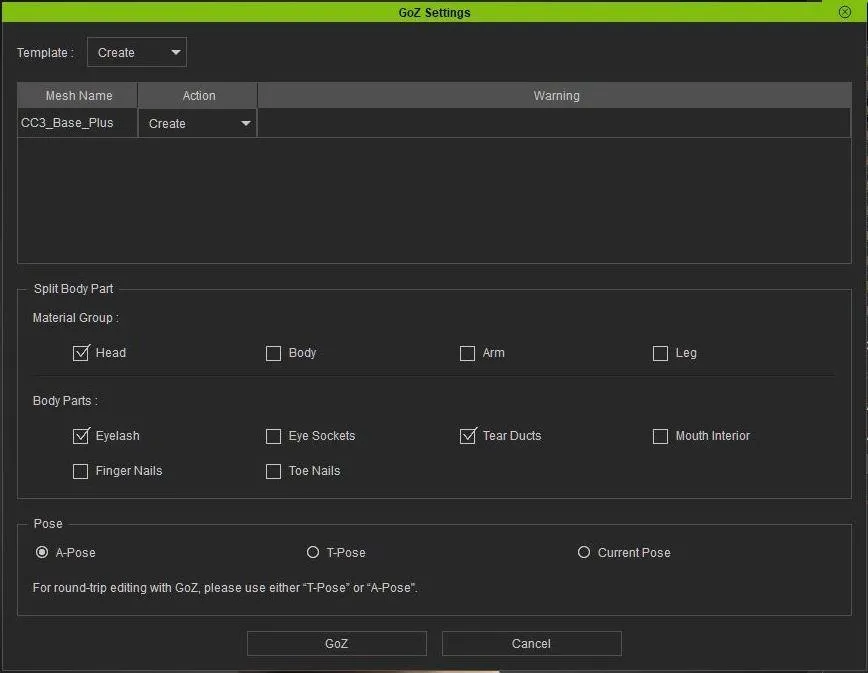
Task: Enable Eye Sockets splitting
Action: 273,436
